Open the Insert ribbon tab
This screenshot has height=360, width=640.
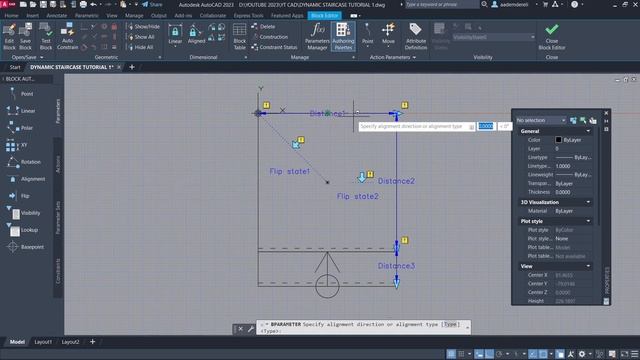click(33, 16)
